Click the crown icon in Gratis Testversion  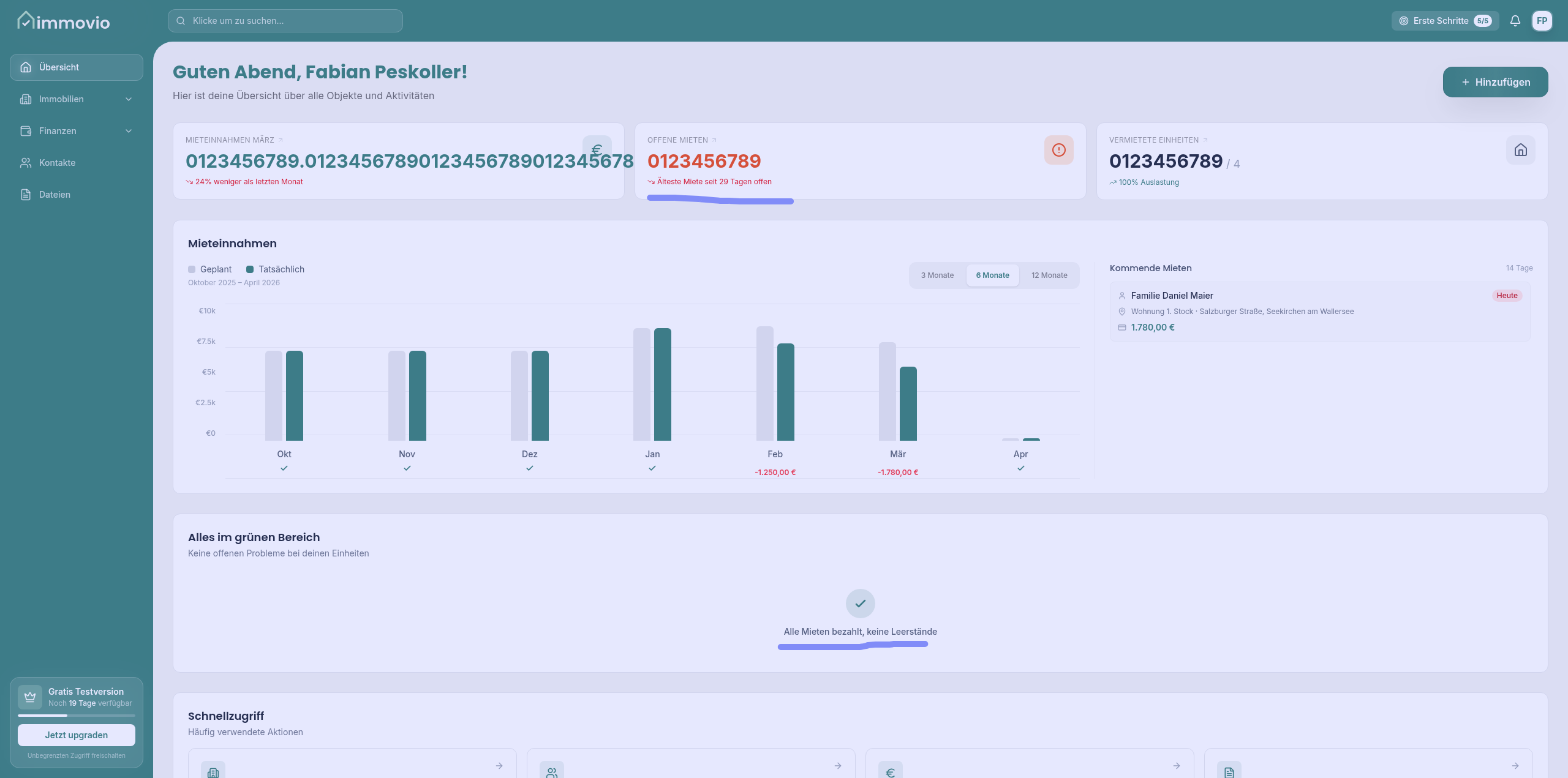[30, 697]
